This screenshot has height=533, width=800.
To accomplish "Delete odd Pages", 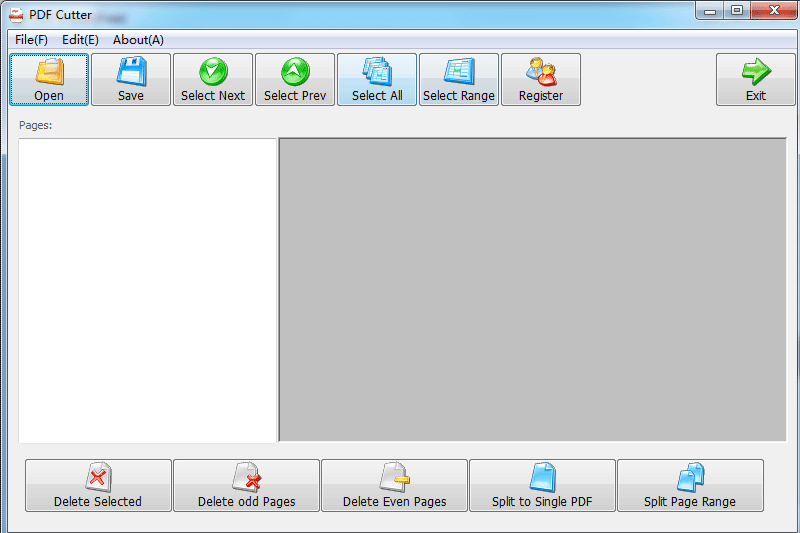I will tap(246, 485).
